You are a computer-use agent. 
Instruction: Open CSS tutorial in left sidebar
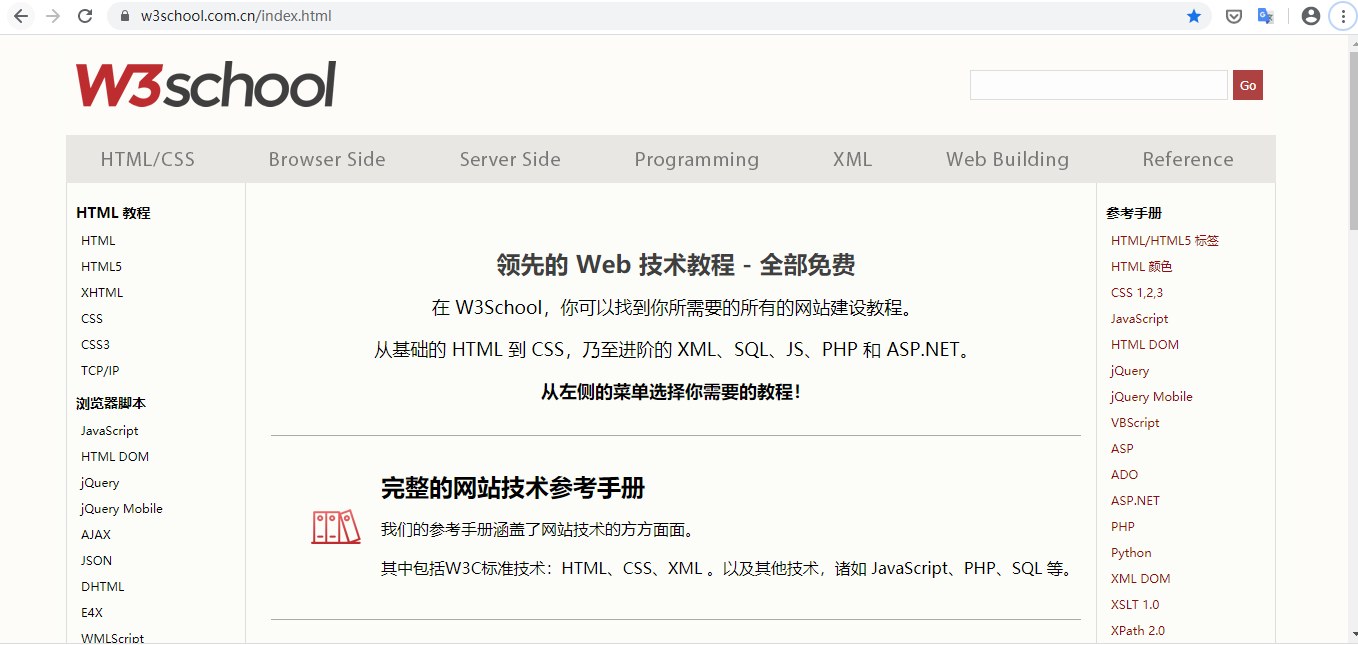click(x=92, y=318)
